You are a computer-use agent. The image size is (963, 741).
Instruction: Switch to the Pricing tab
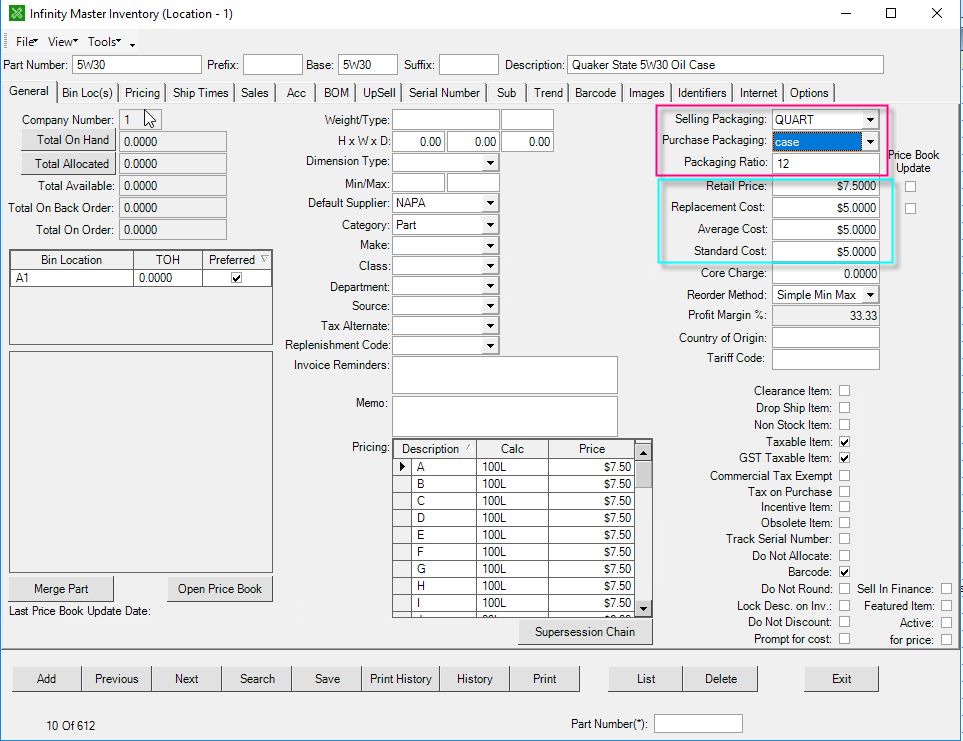tap(142, 92)
